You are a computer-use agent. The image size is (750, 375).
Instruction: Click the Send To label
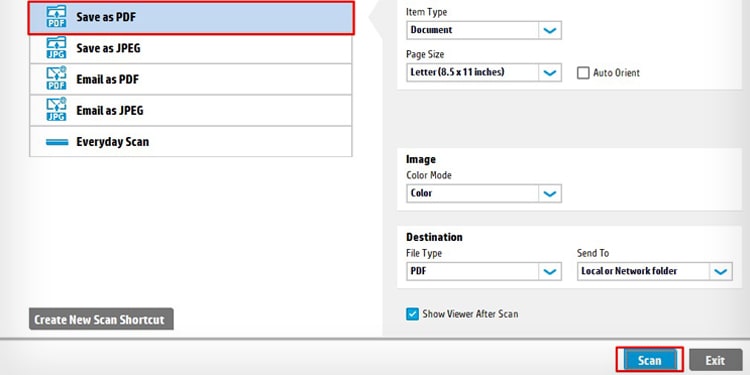tap(593, 253)
